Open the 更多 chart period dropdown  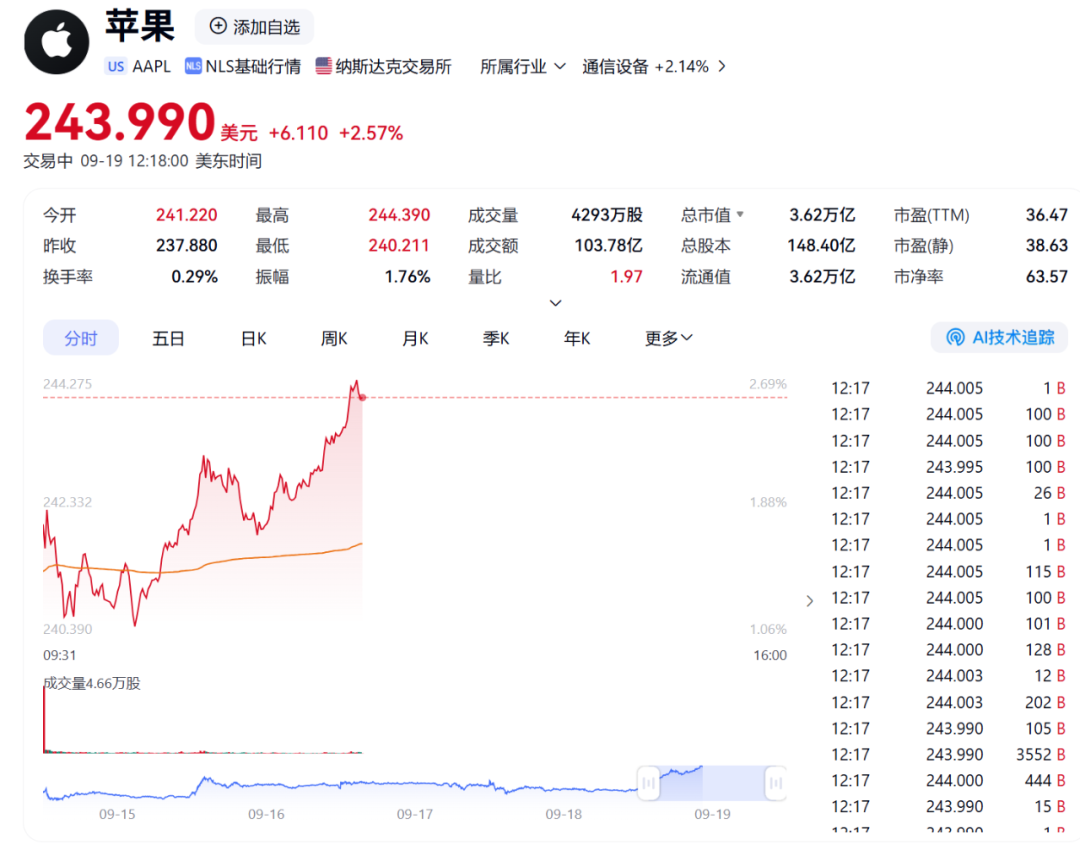coord(668,338)
